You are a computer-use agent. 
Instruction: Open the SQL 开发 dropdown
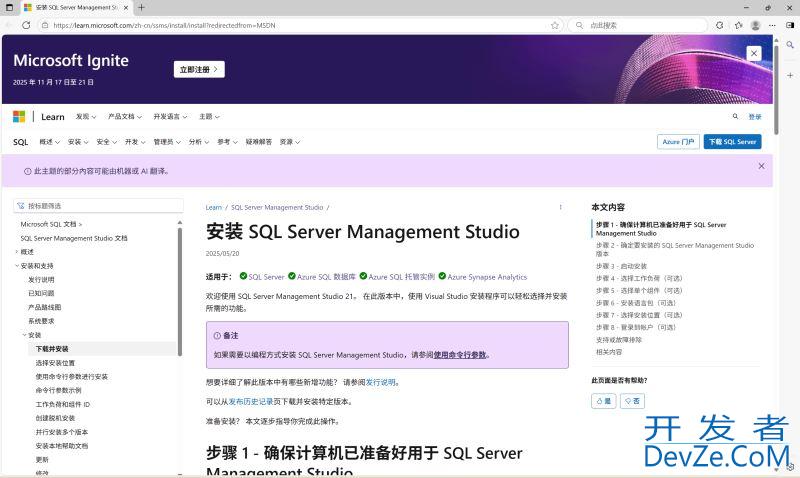135,142
